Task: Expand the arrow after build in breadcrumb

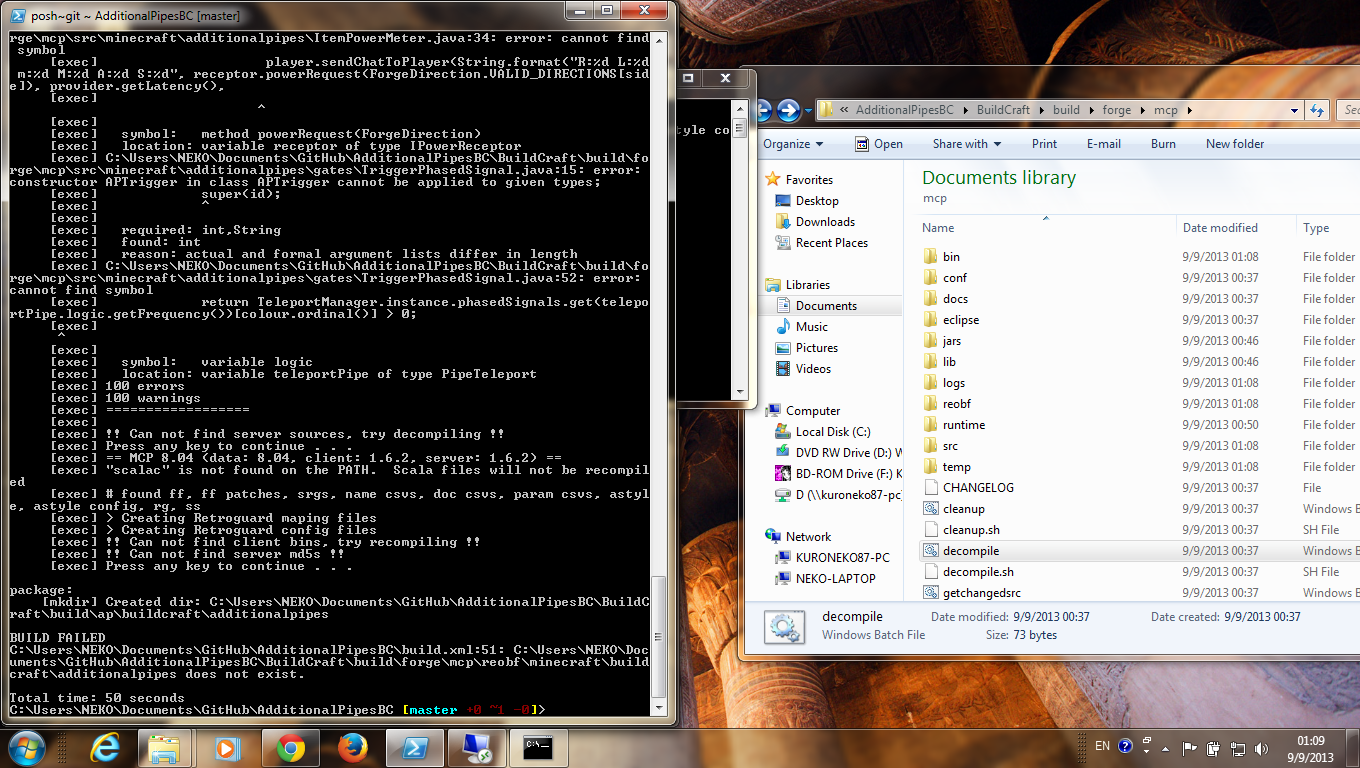Action: (x=1091, y=110)
